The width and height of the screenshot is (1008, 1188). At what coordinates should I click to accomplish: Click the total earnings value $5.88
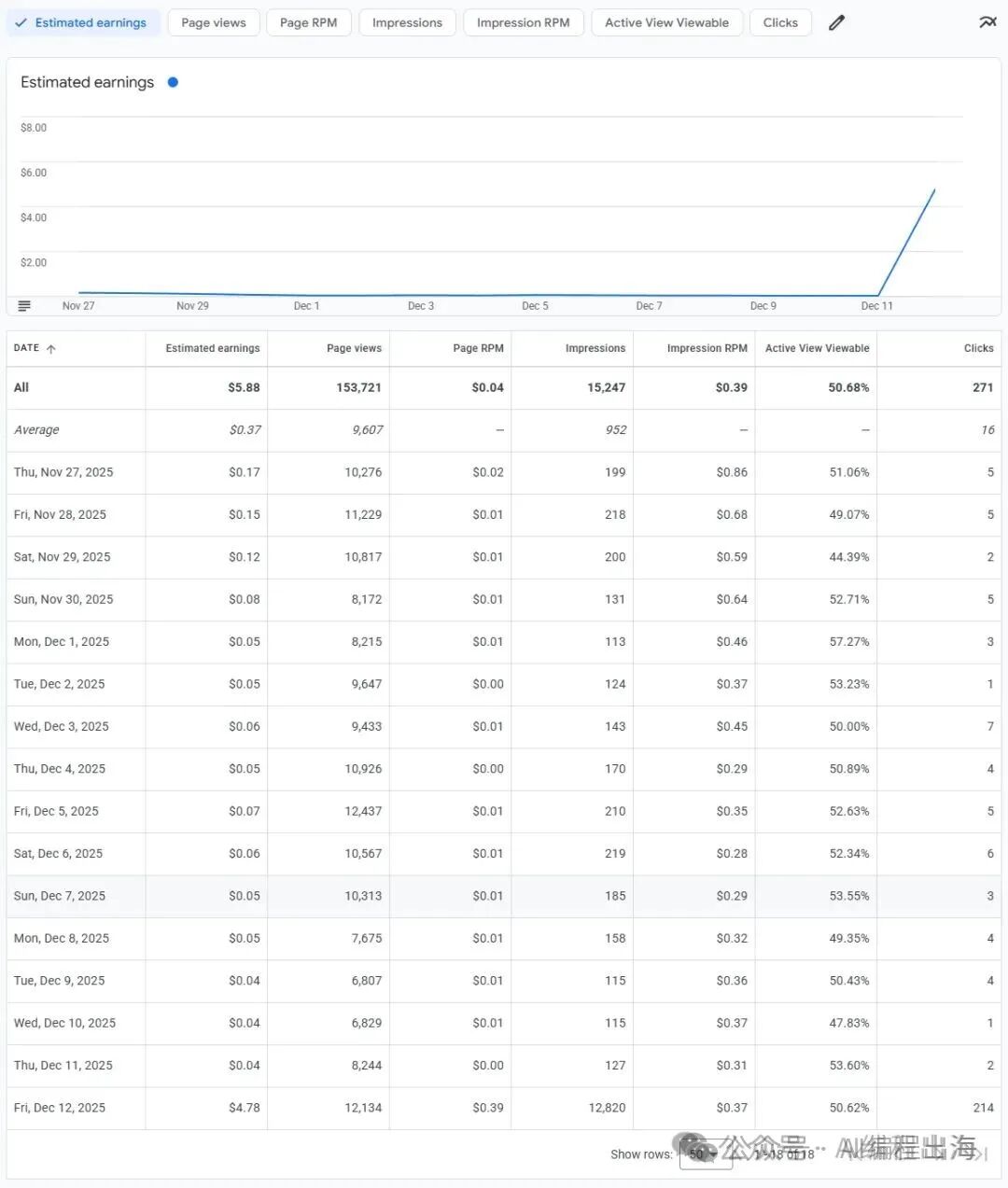pyautogui.click(x=244, y=387)
